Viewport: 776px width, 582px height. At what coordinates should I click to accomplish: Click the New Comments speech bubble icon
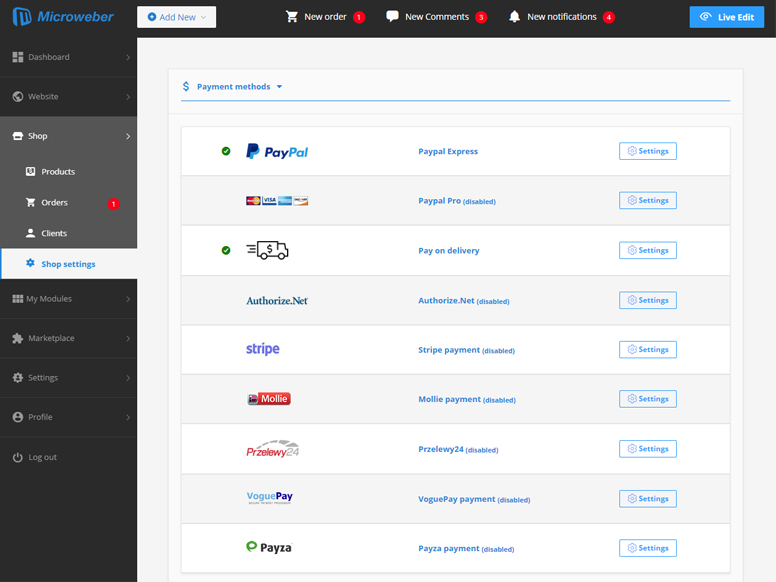392,17
